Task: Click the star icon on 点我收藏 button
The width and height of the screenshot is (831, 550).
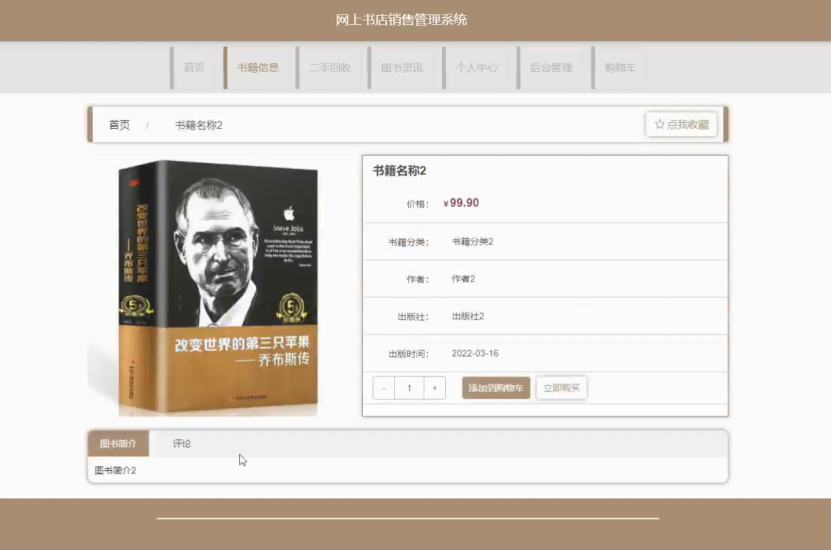Action: [x=659, y=125]
